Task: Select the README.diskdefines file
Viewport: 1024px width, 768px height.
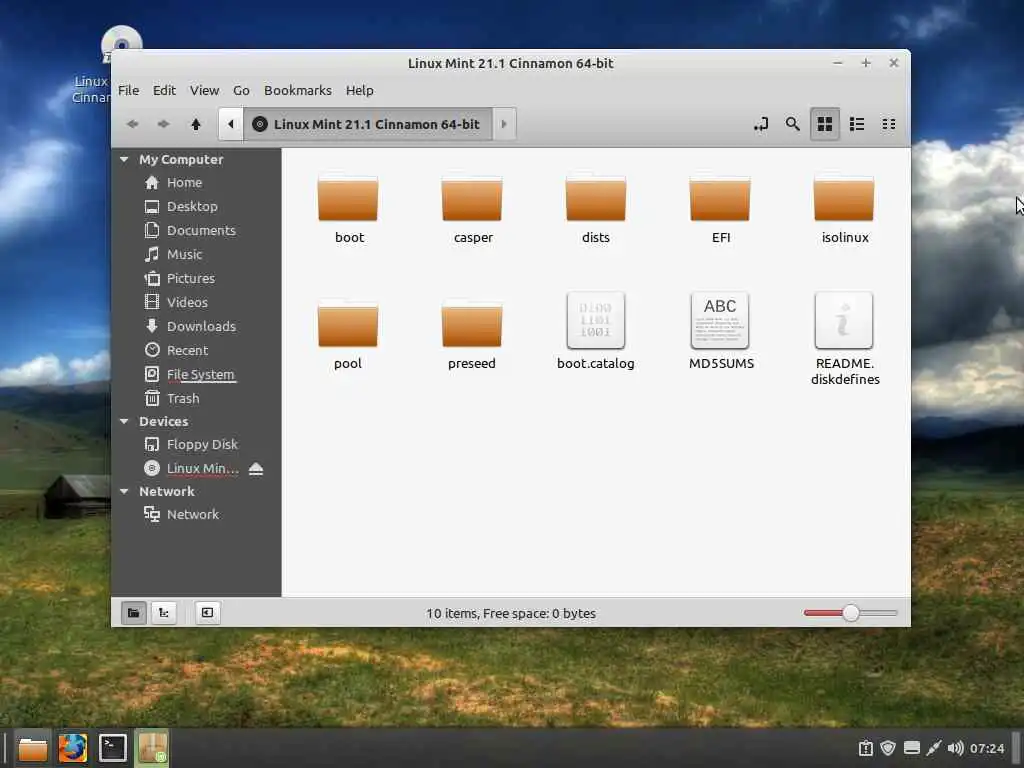Action: tap(844, 340)
